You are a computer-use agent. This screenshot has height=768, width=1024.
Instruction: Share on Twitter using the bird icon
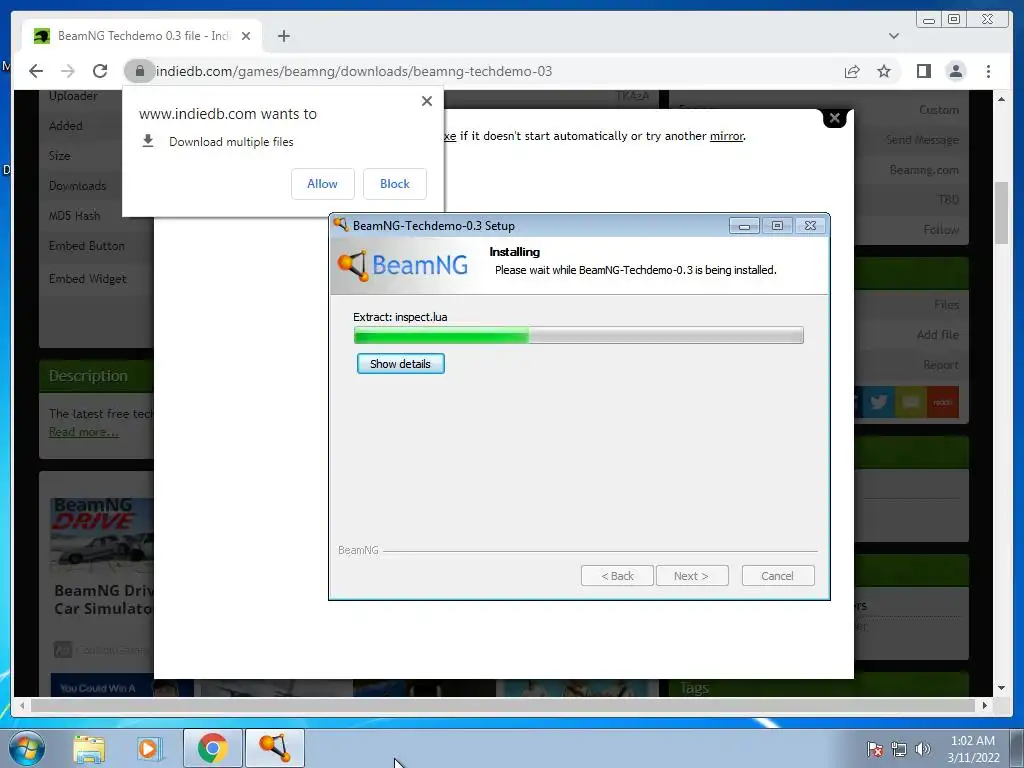pyautogui.click(x=878, y=402)
